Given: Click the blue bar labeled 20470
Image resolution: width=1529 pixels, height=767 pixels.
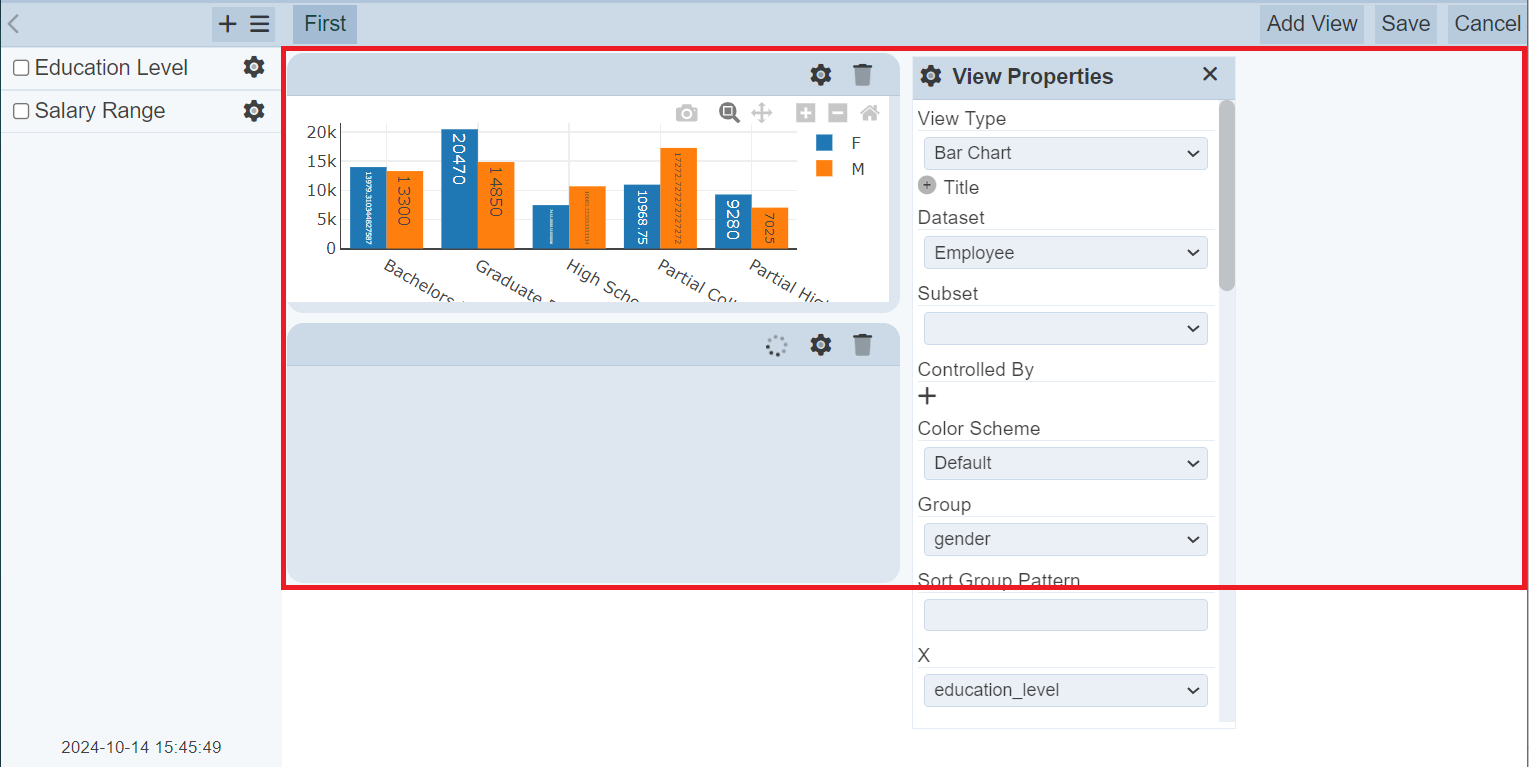Looking at the screenshot, I should (459, 189).
